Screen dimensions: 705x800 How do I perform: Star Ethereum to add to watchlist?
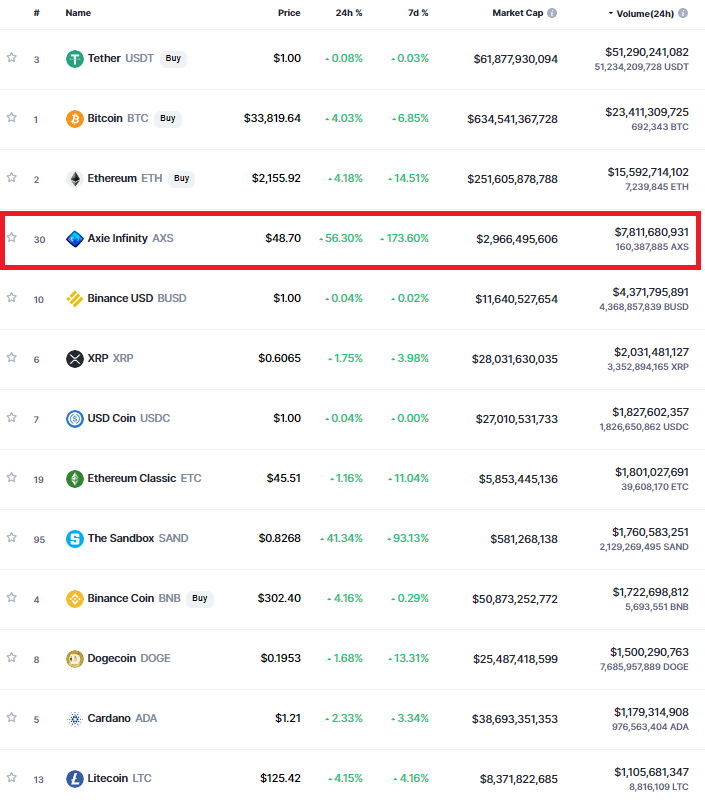tap(12, 177)
